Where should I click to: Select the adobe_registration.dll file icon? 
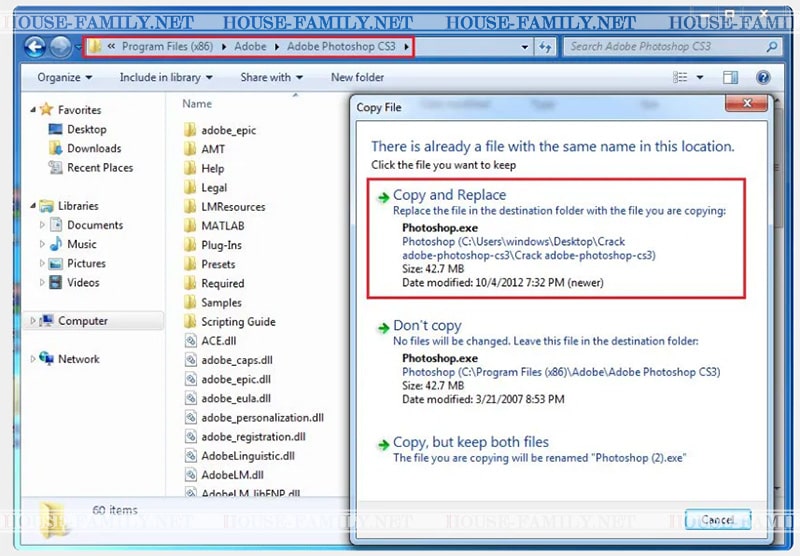[x=190, y=437]
